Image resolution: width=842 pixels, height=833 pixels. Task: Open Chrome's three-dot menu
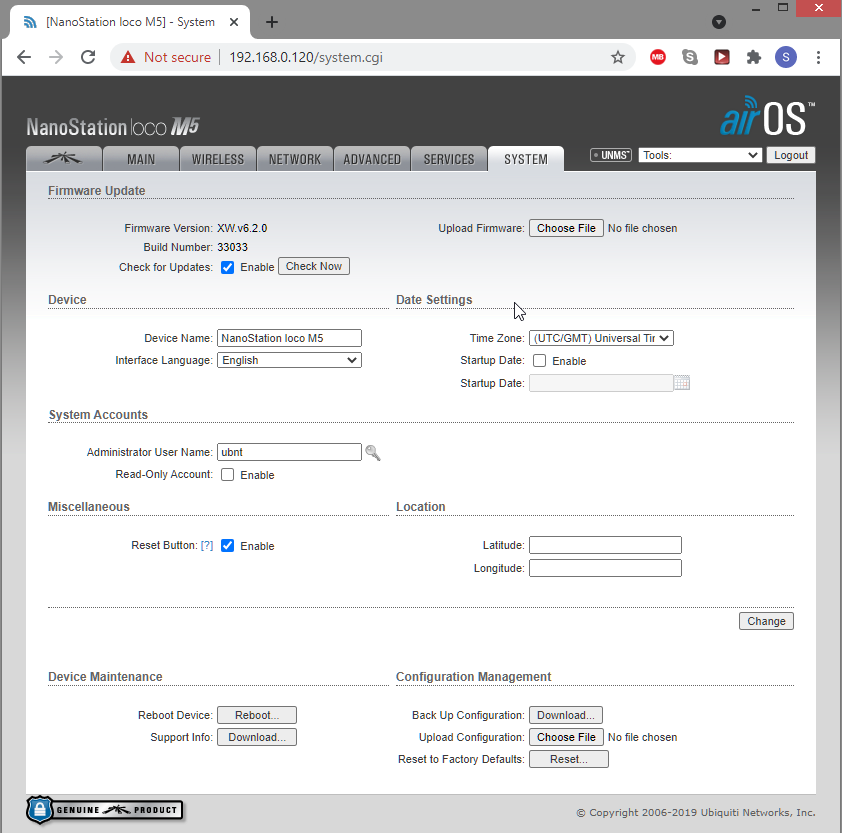818,57
